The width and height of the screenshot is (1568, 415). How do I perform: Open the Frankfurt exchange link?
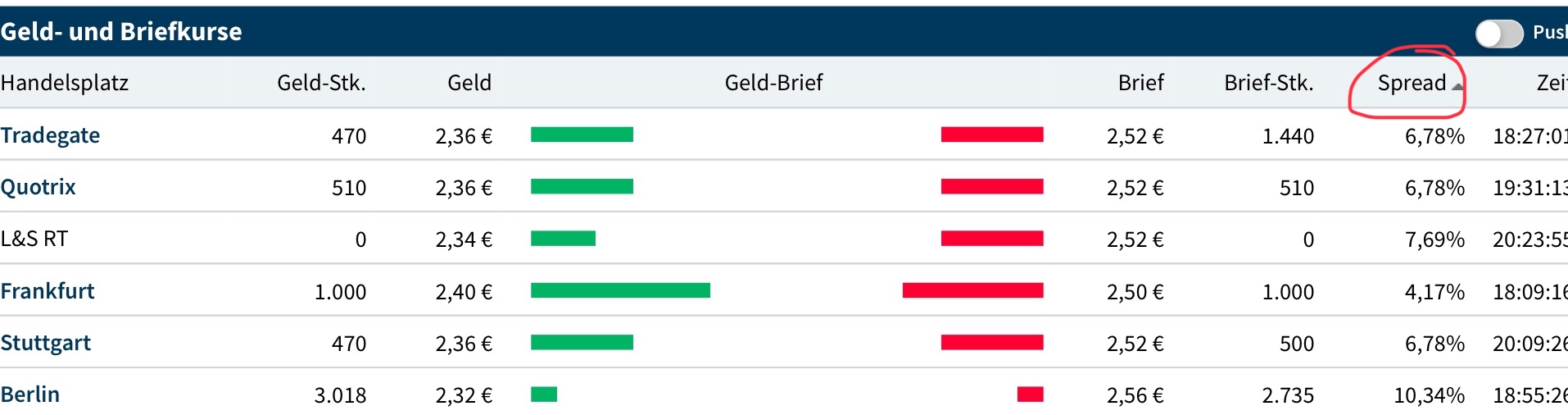tap(48, 291)
